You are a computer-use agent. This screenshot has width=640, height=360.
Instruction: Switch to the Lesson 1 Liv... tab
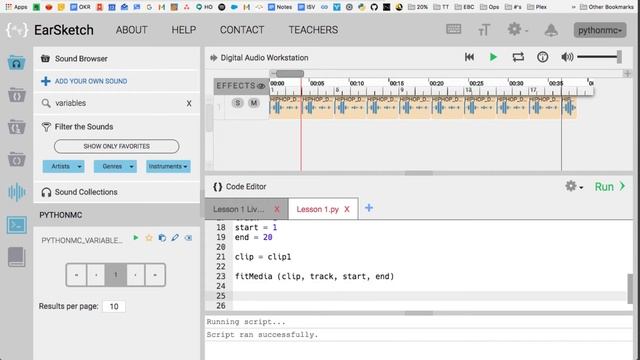[239, 209]
